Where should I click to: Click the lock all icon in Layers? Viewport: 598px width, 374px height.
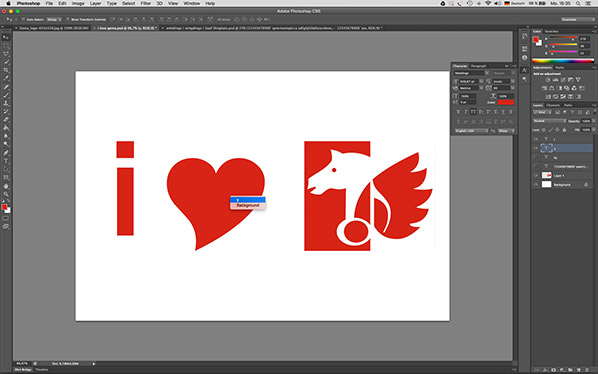click(564, 130)
